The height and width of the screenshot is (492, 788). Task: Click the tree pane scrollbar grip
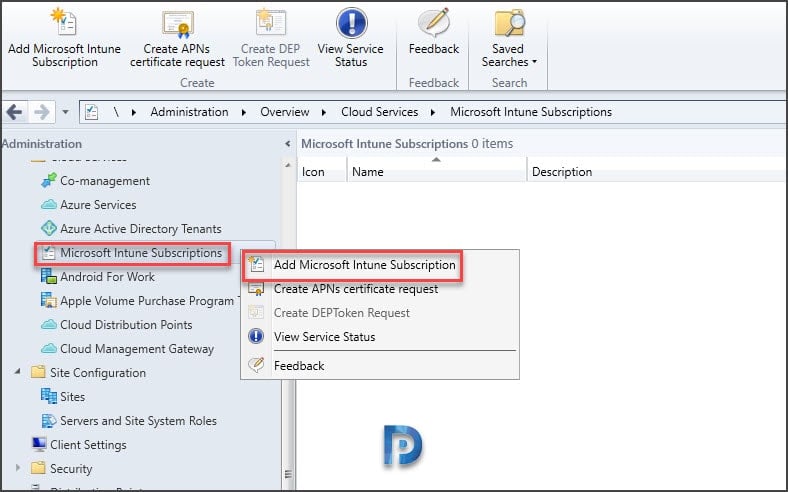coord(288,474)
